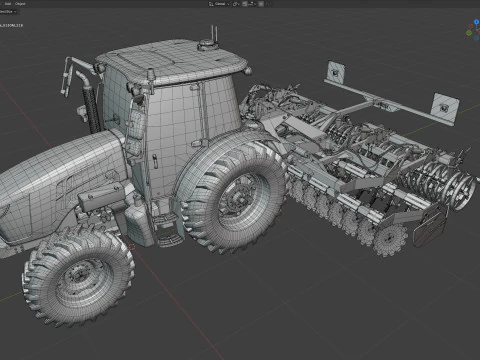The width and height of the screenshot is (480, 360).
Task: Open the snapping options dropdown
Action: click(x=252, y=4)
